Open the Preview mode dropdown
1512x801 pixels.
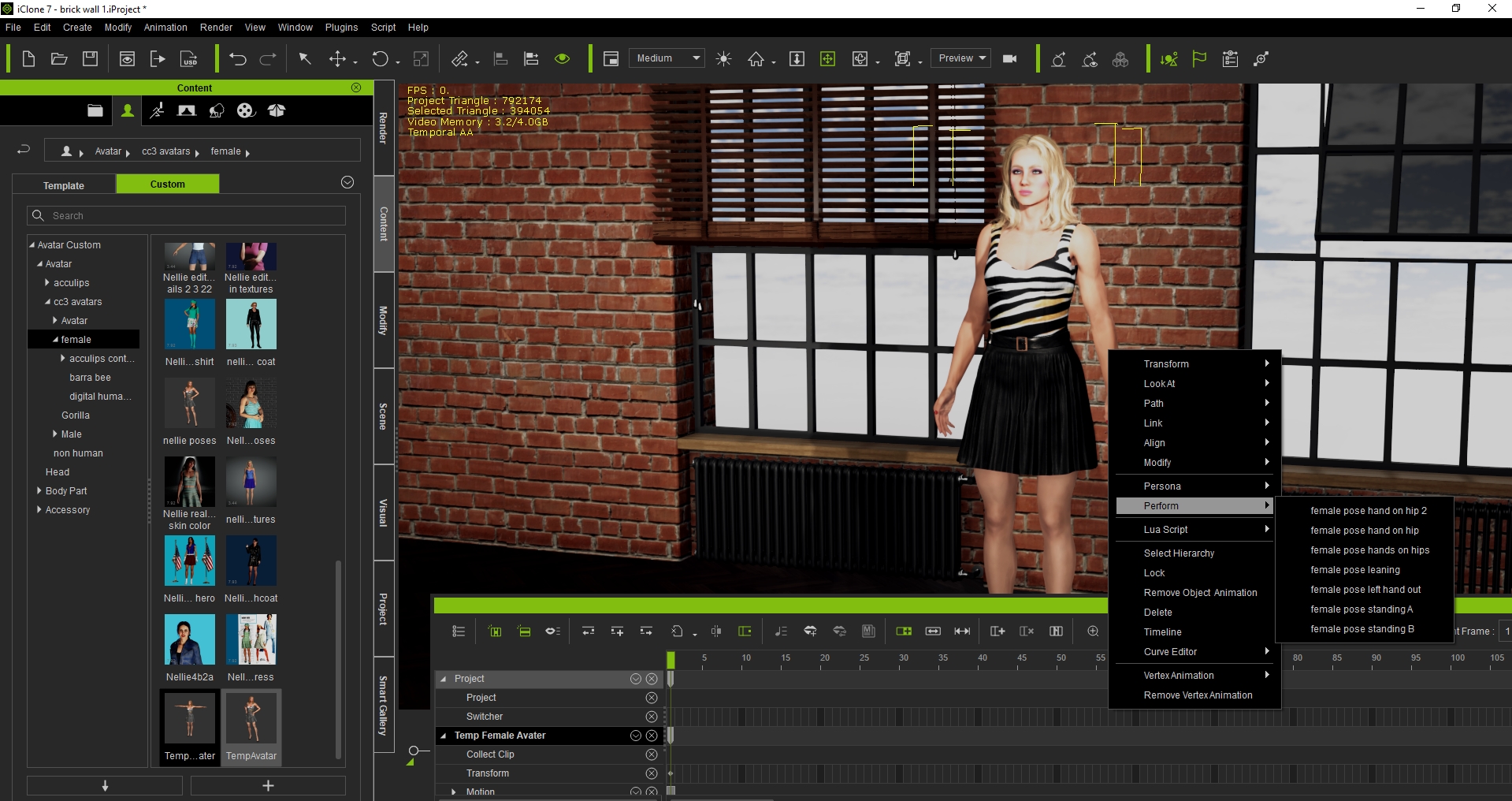(961, 58)
